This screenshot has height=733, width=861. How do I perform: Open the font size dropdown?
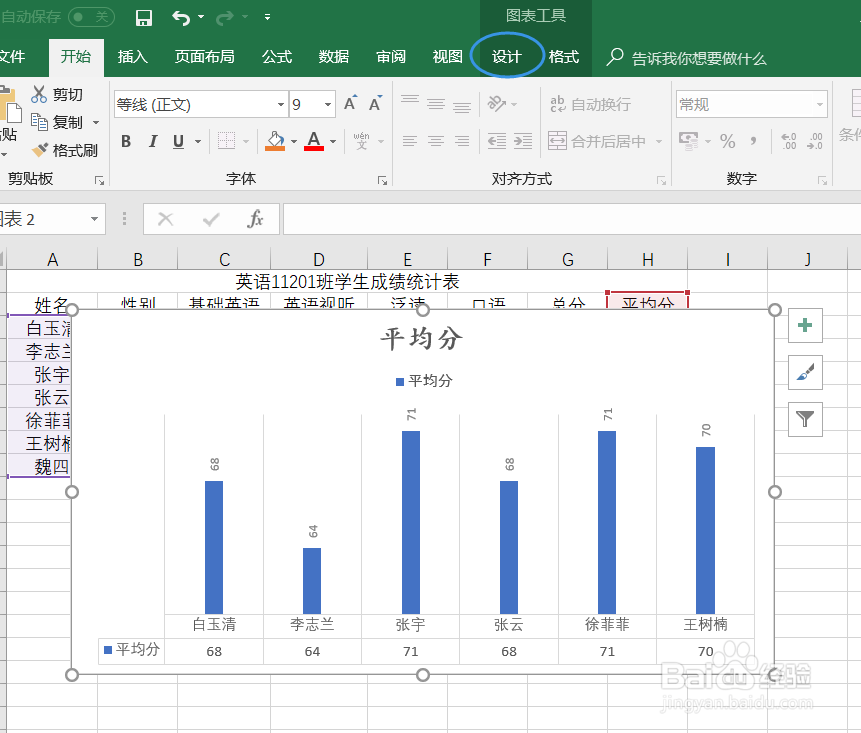[x=328, y=104]
